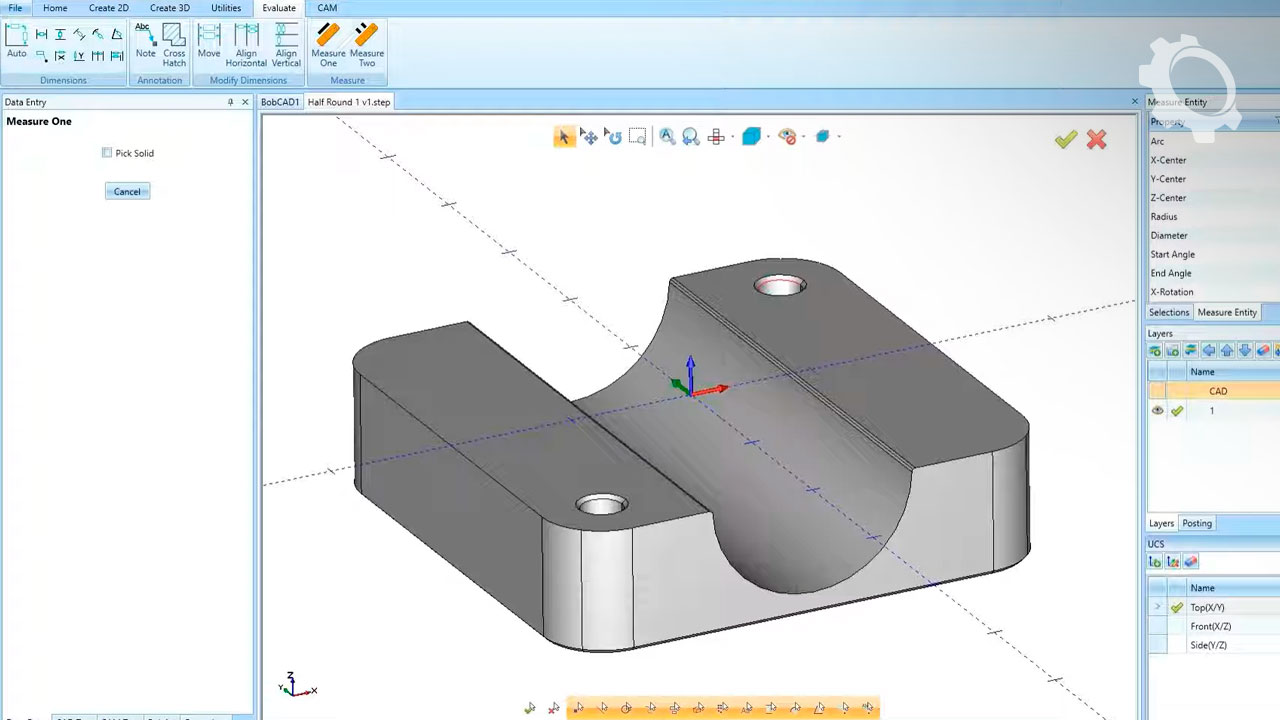Click the red X cancel icon in viewport
Screen dimensions: 1280x720
pos(1096,140)
